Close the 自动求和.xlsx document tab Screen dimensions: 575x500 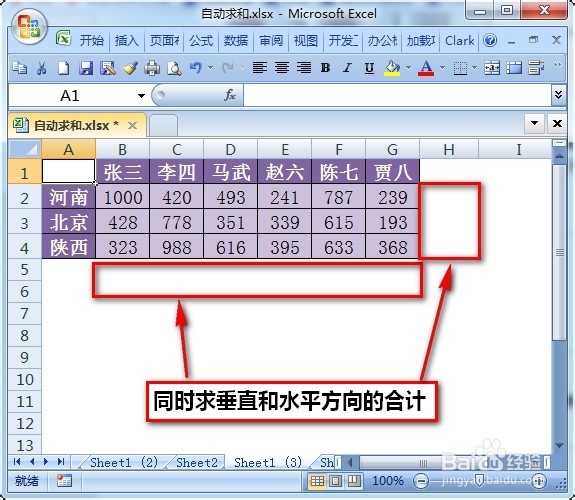132,126
